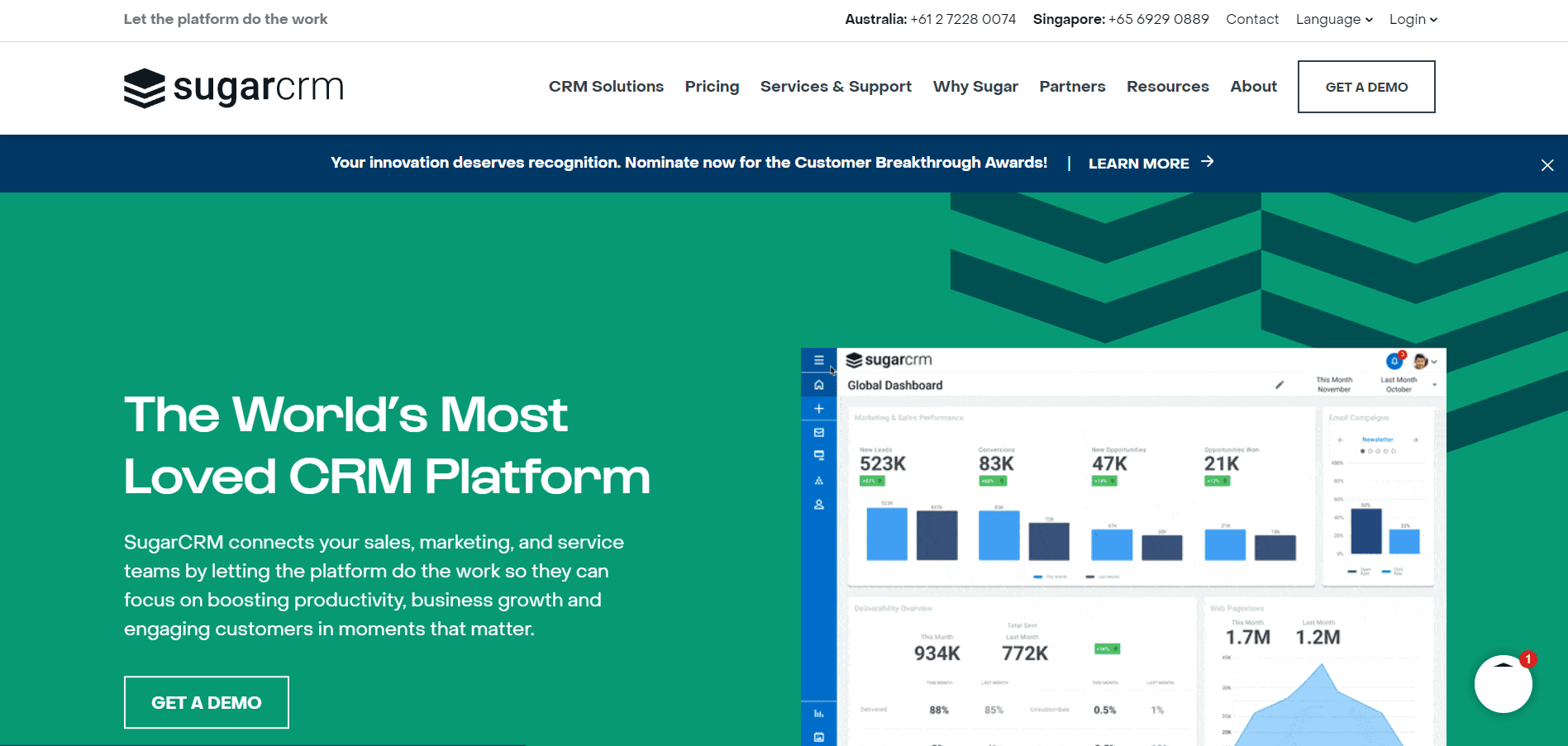Expand the user avatar chevron in the dashboard
Viewport: 1568px width, 746px height.
pos(1435,362)
